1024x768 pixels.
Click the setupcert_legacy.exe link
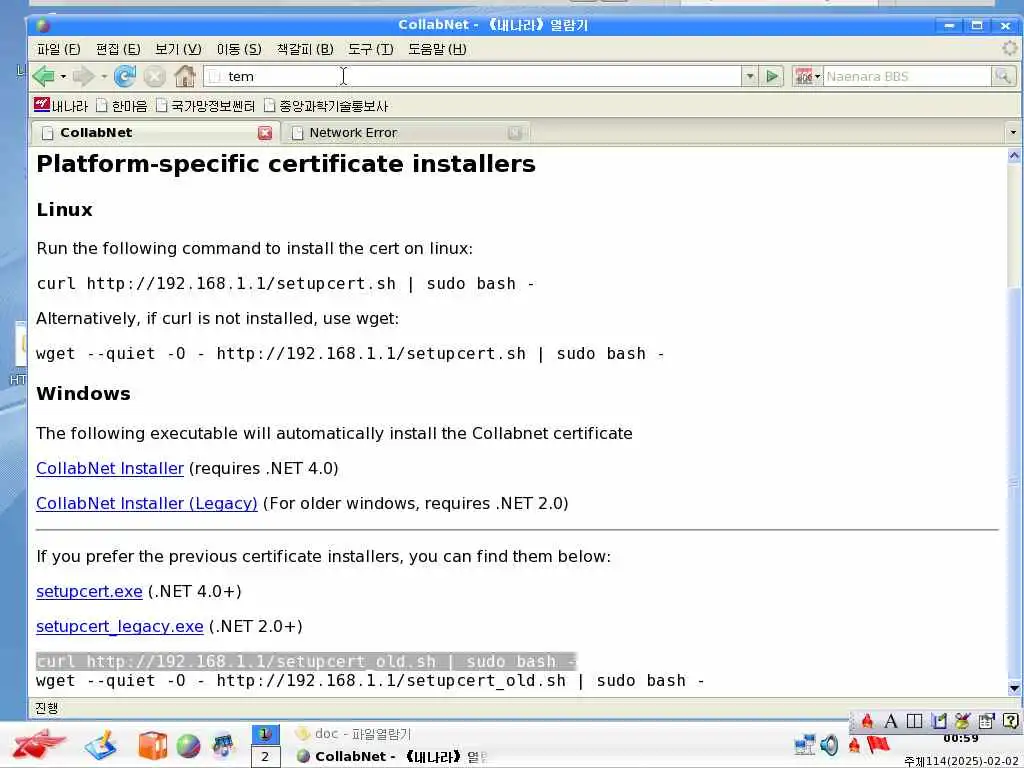coord(120,626)
